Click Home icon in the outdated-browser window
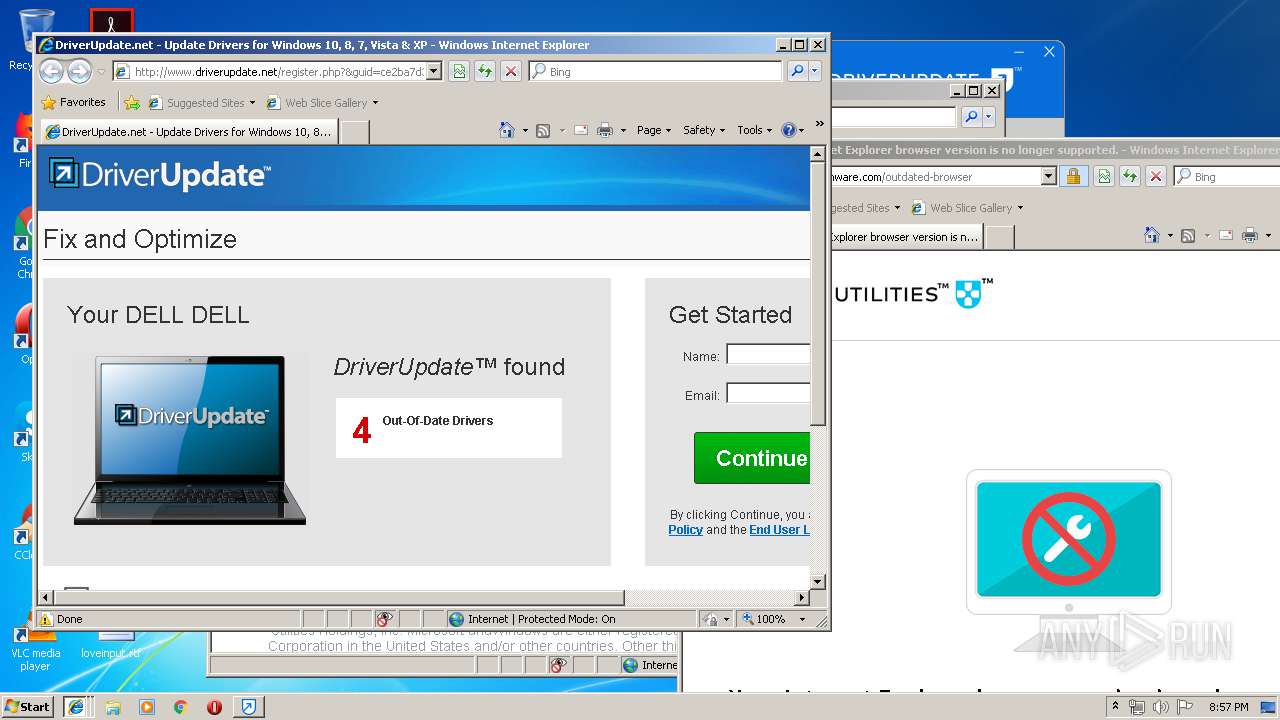The height and width of the screenshot is (720, 1280). pos(1152,236)
